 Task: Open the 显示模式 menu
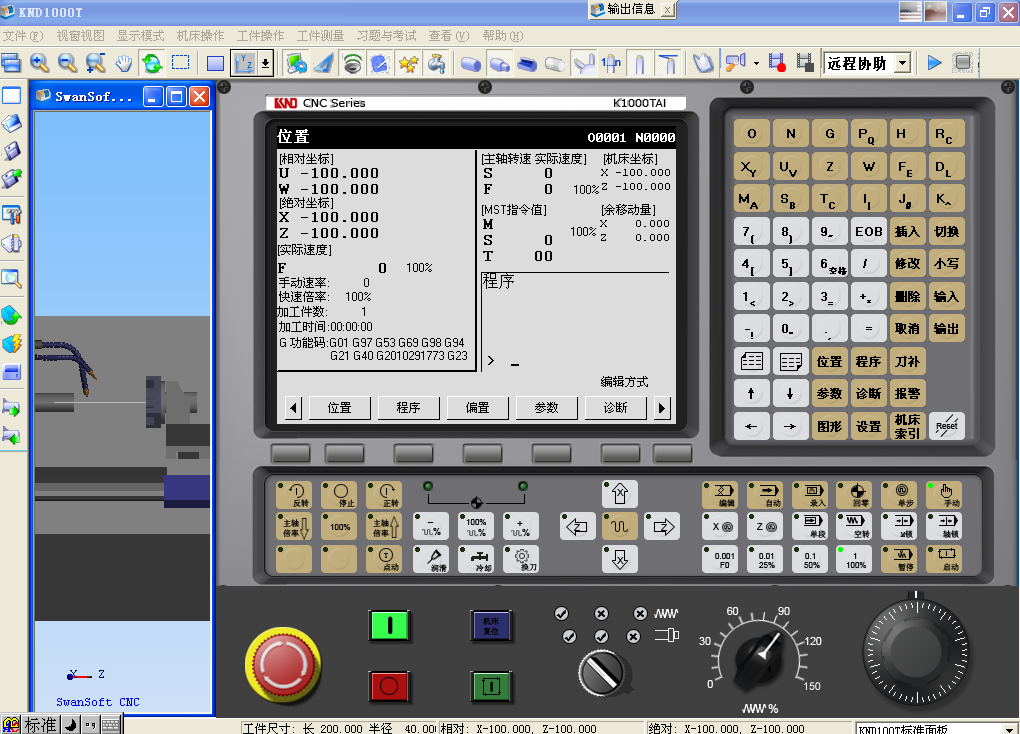[x=141, y=36]
